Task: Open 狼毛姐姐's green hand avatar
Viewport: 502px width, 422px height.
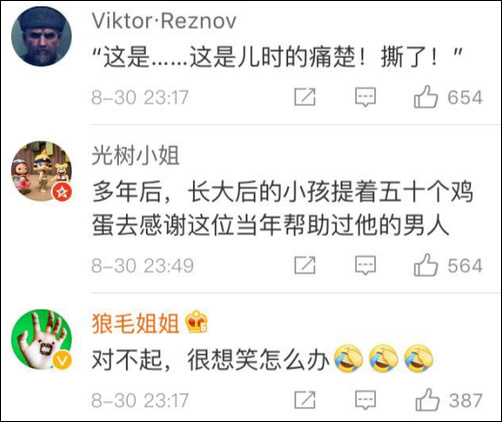Action: pos(42,339)
